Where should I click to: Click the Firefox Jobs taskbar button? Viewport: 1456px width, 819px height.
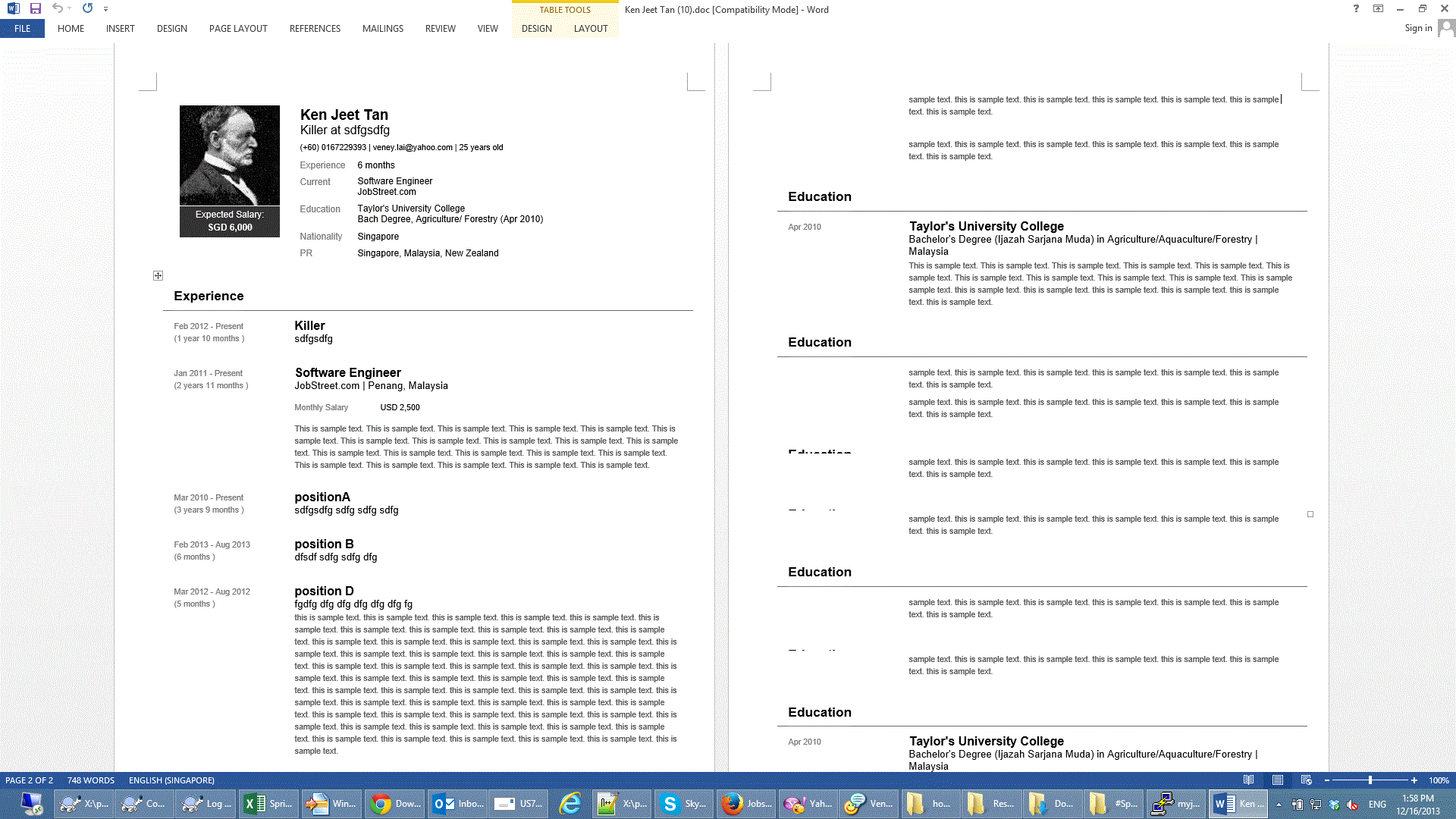[747, 803]
